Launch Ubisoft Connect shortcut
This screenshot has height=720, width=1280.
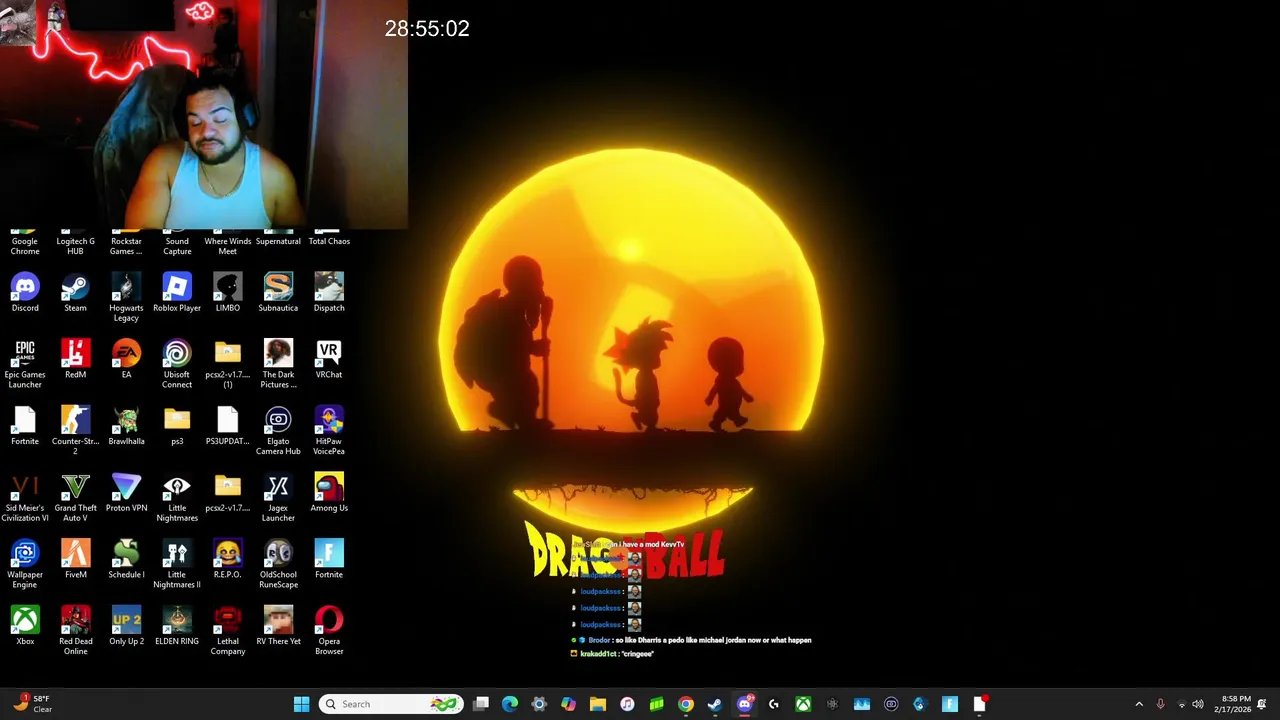click(x=177, y=364)
